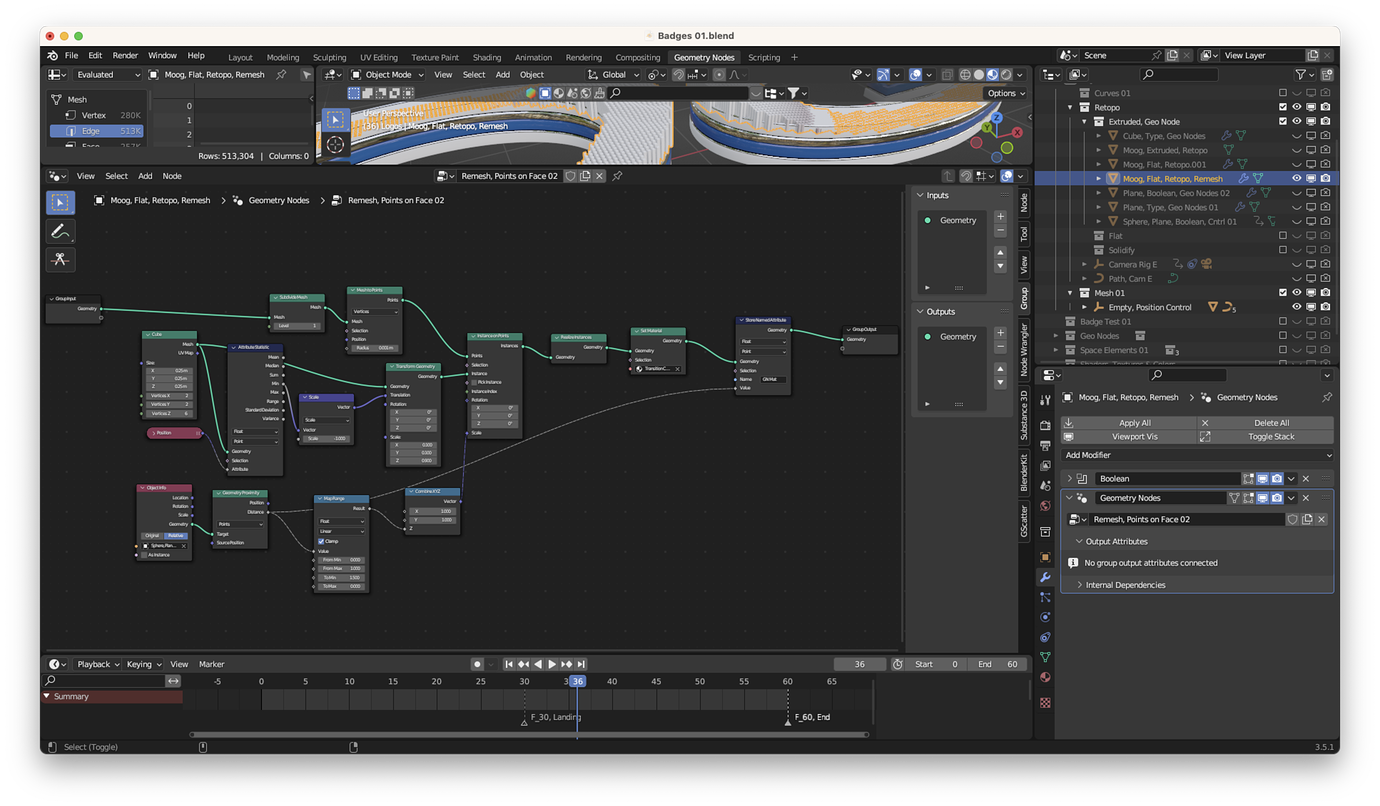Toggle Boolean modifier render camera visibility
The image size is (1380, 806).
pyautogui.click(x=1277, y=479)
